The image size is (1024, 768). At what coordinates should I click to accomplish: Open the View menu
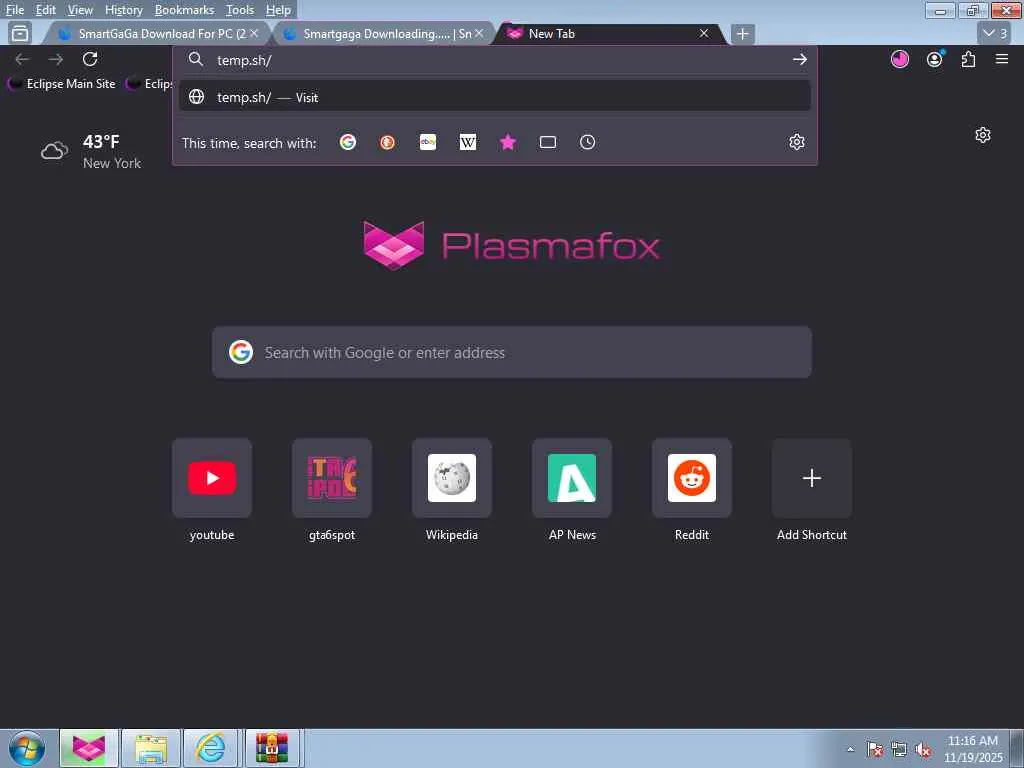pyautogui.click(x=80, y=10)
